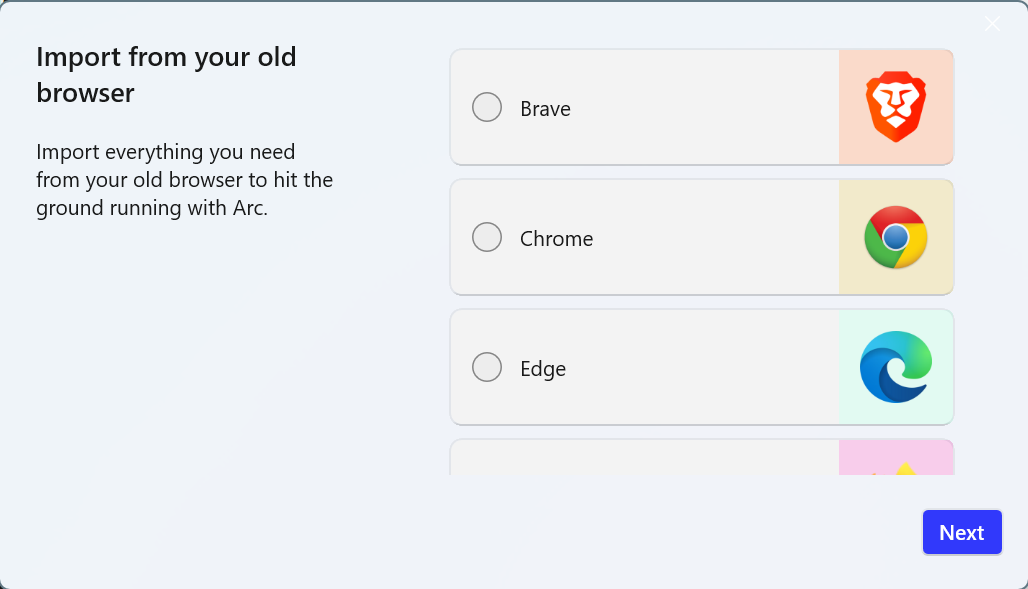Click the "Edge" text label
Viewport: 1028px width, 589px height.
point(543,369)
